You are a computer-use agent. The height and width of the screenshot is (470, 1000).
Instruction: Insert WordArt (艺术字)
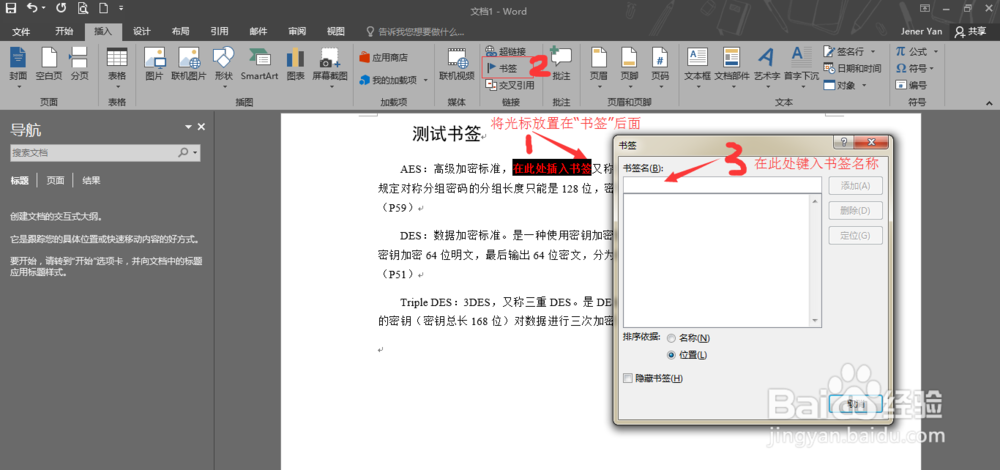pyautogui.click(x=767, y=66)
